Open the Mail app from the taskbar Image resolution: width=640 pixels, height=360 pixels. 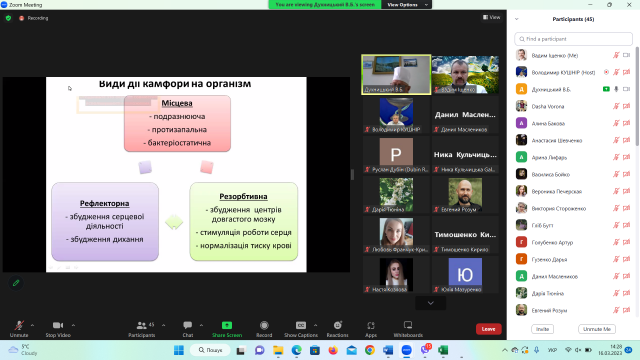pos(351,350)
